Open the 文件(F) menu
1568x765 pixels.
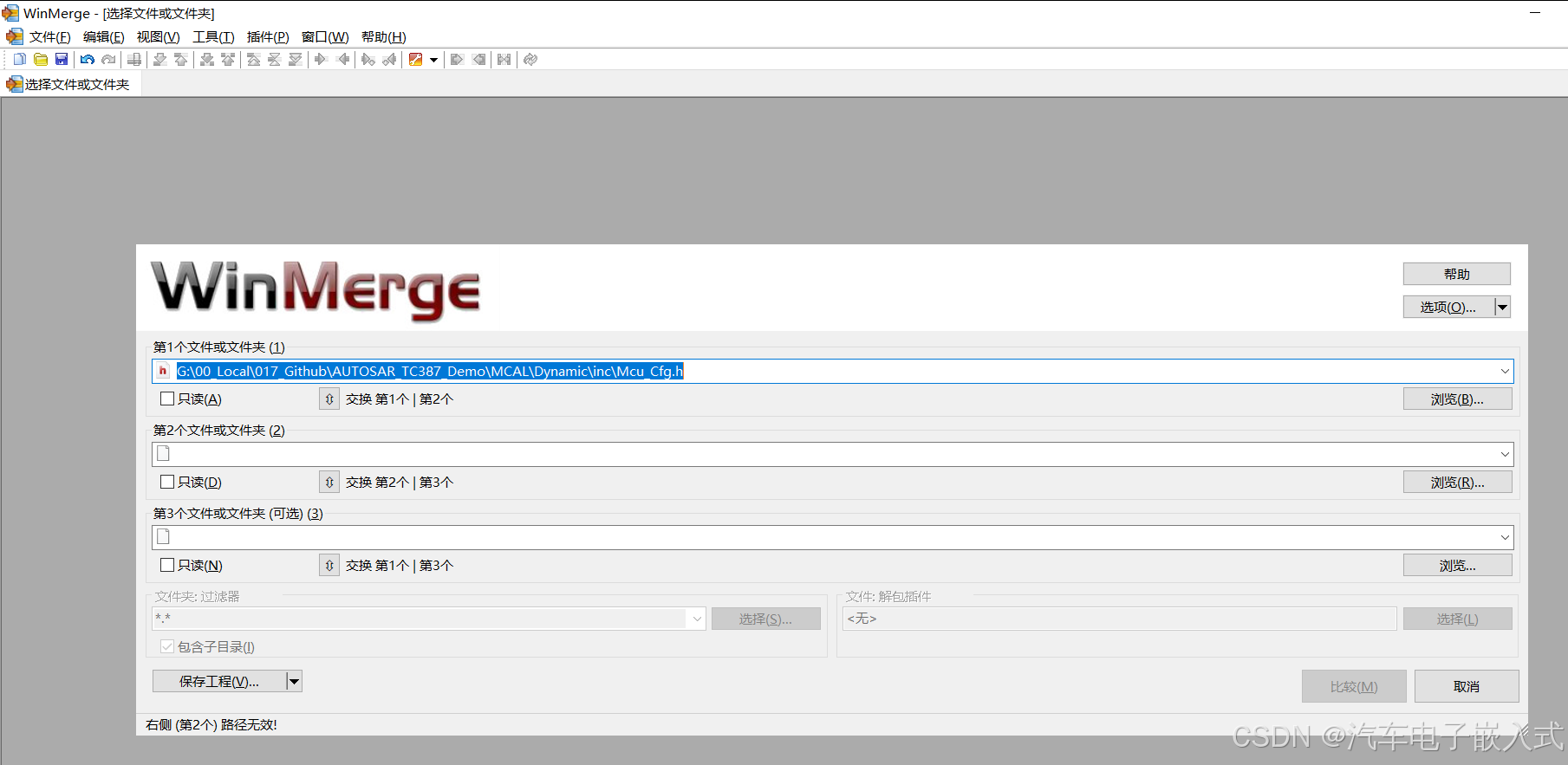[x=49, y=36]
